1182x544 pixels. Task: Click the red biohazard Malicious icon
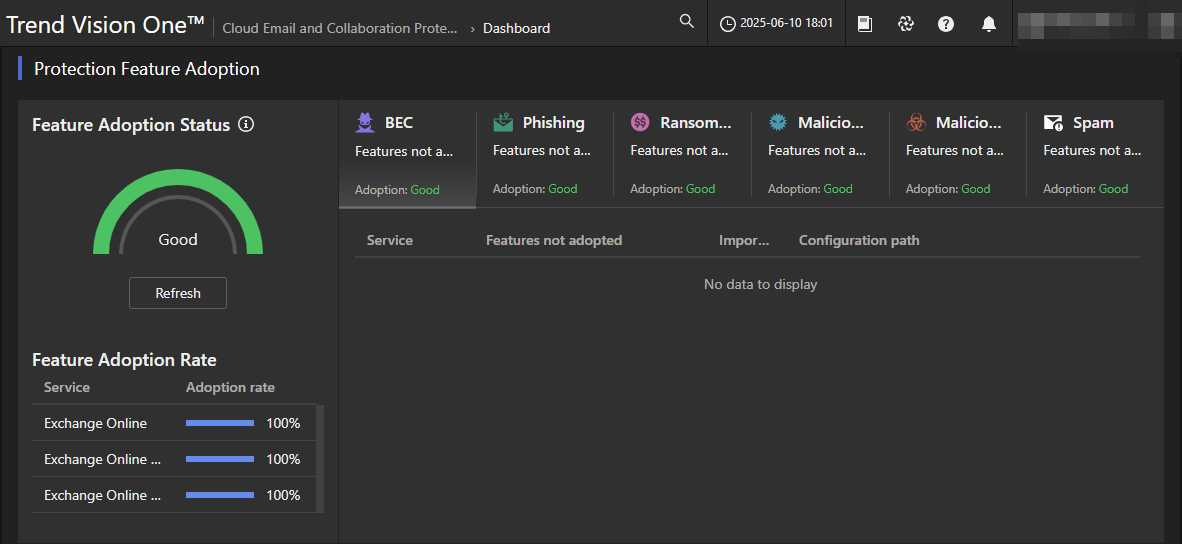[x=916, y=122]
